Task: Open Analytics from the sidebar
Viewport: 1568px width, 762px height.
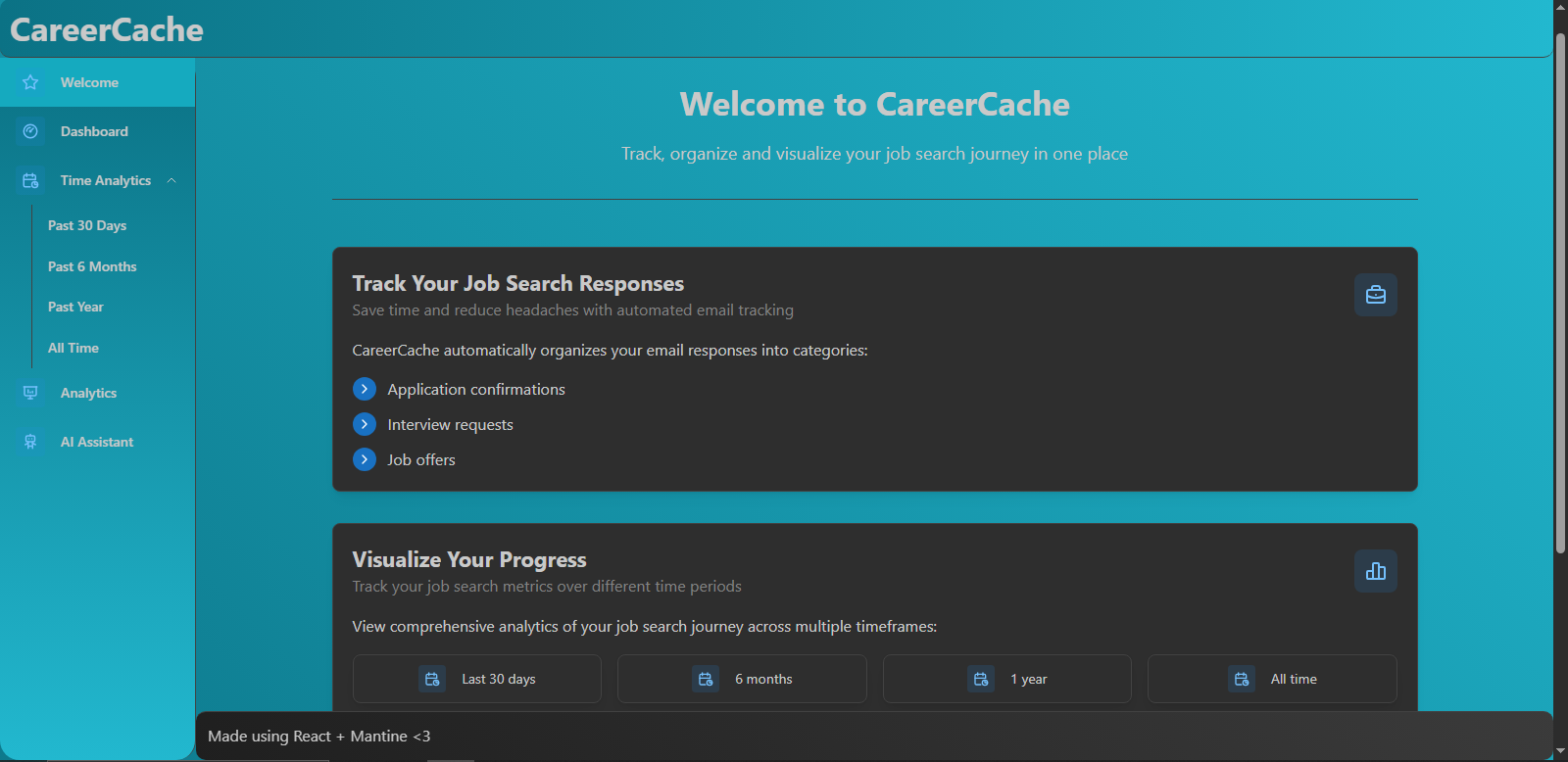Action: (97, 393)
